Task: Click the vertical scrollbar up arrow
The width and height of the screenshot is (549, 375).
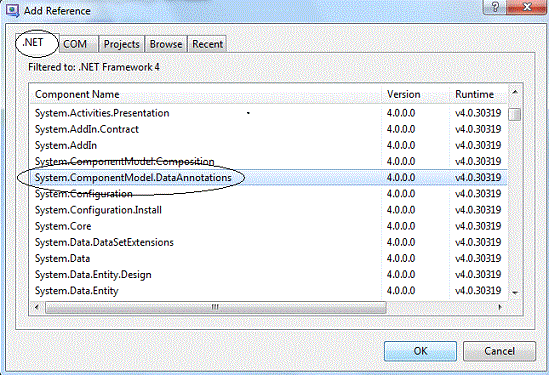Action: tap(515, 93)
